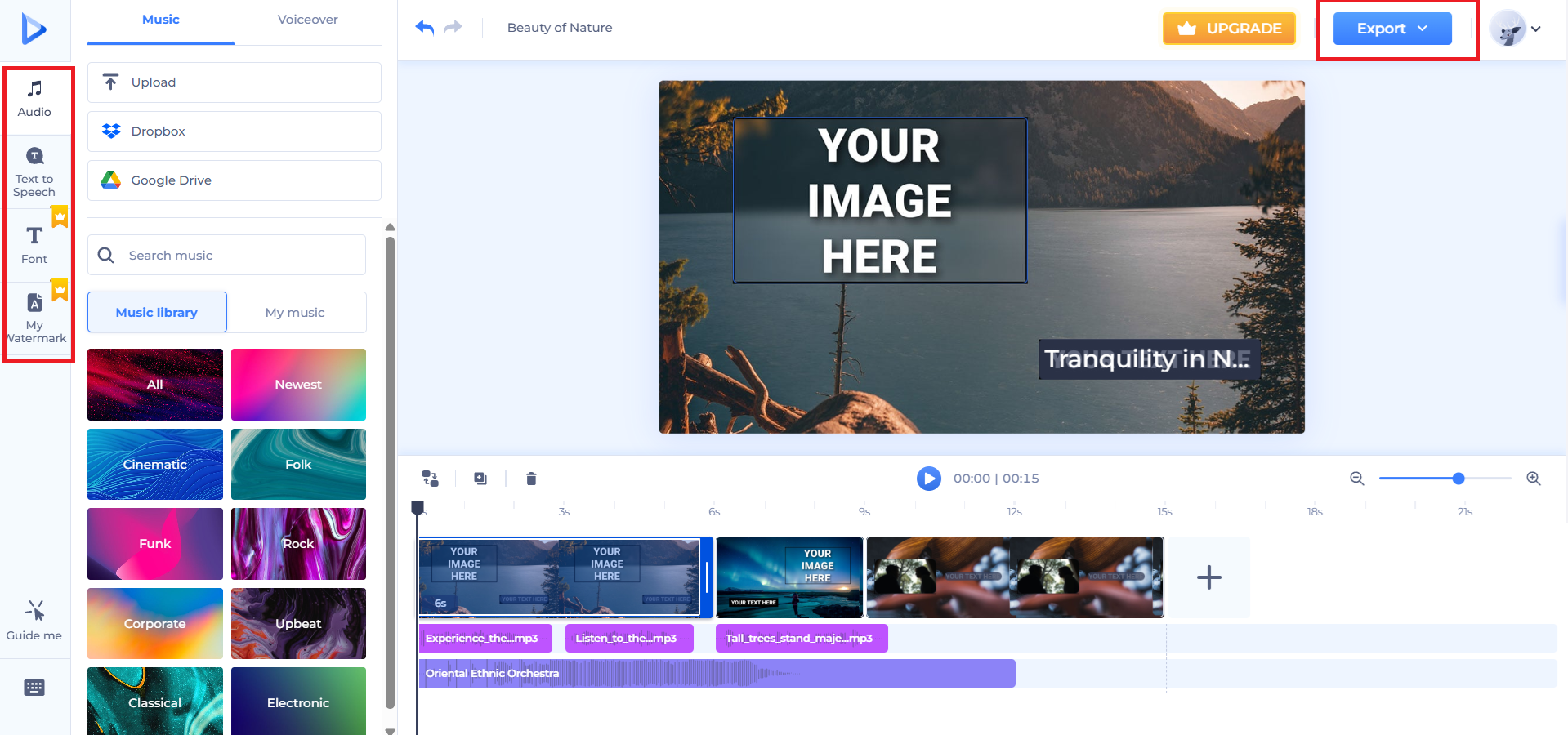Select the Music library tab
Image resolution: width=1568 pixels, height=735 pixels.
point(157,312)
